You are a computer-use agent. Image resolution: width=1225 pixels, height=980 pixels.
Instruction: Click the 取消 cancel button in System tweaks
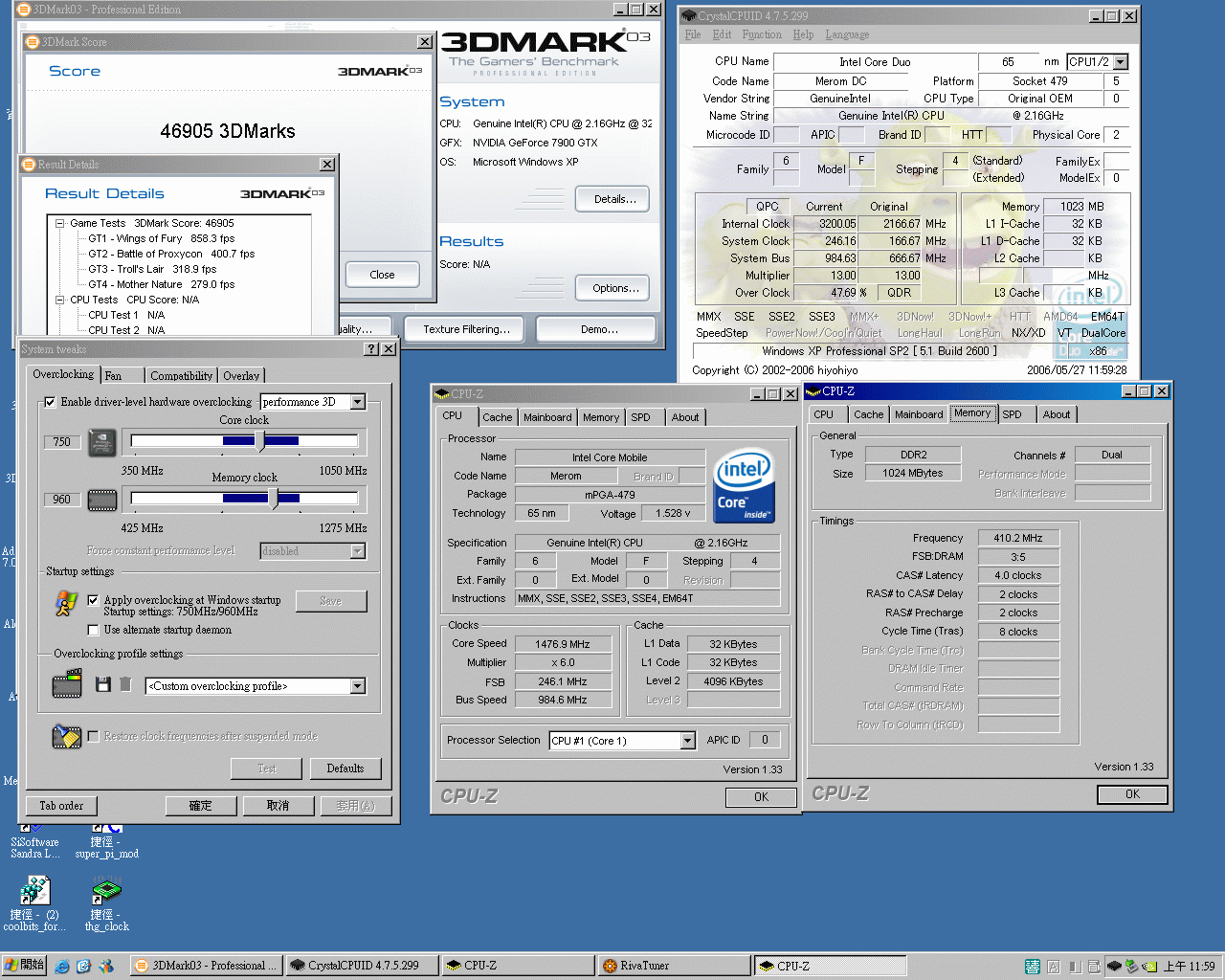coord(278,806)
